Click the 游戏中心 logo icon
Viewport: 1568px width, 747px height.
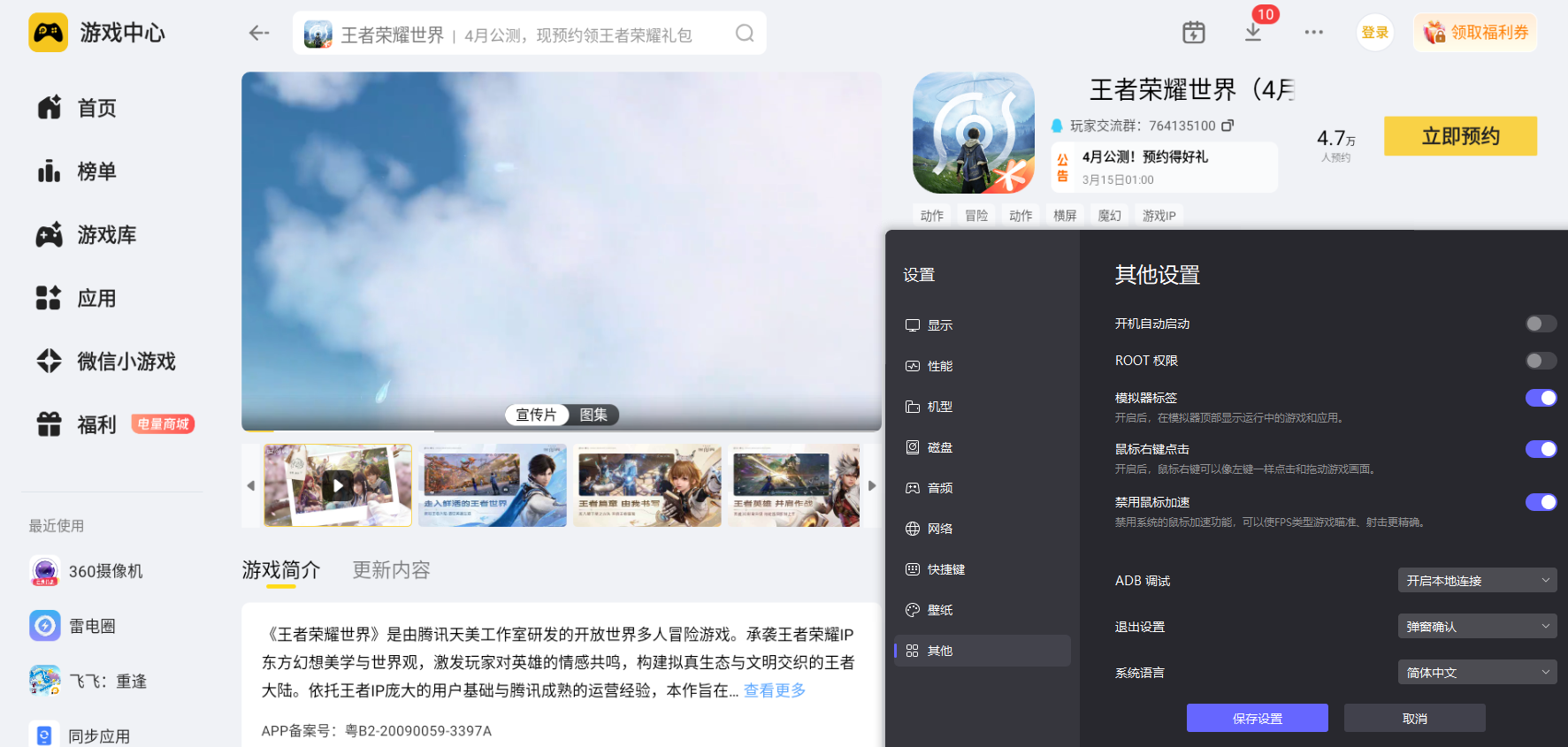49,33
